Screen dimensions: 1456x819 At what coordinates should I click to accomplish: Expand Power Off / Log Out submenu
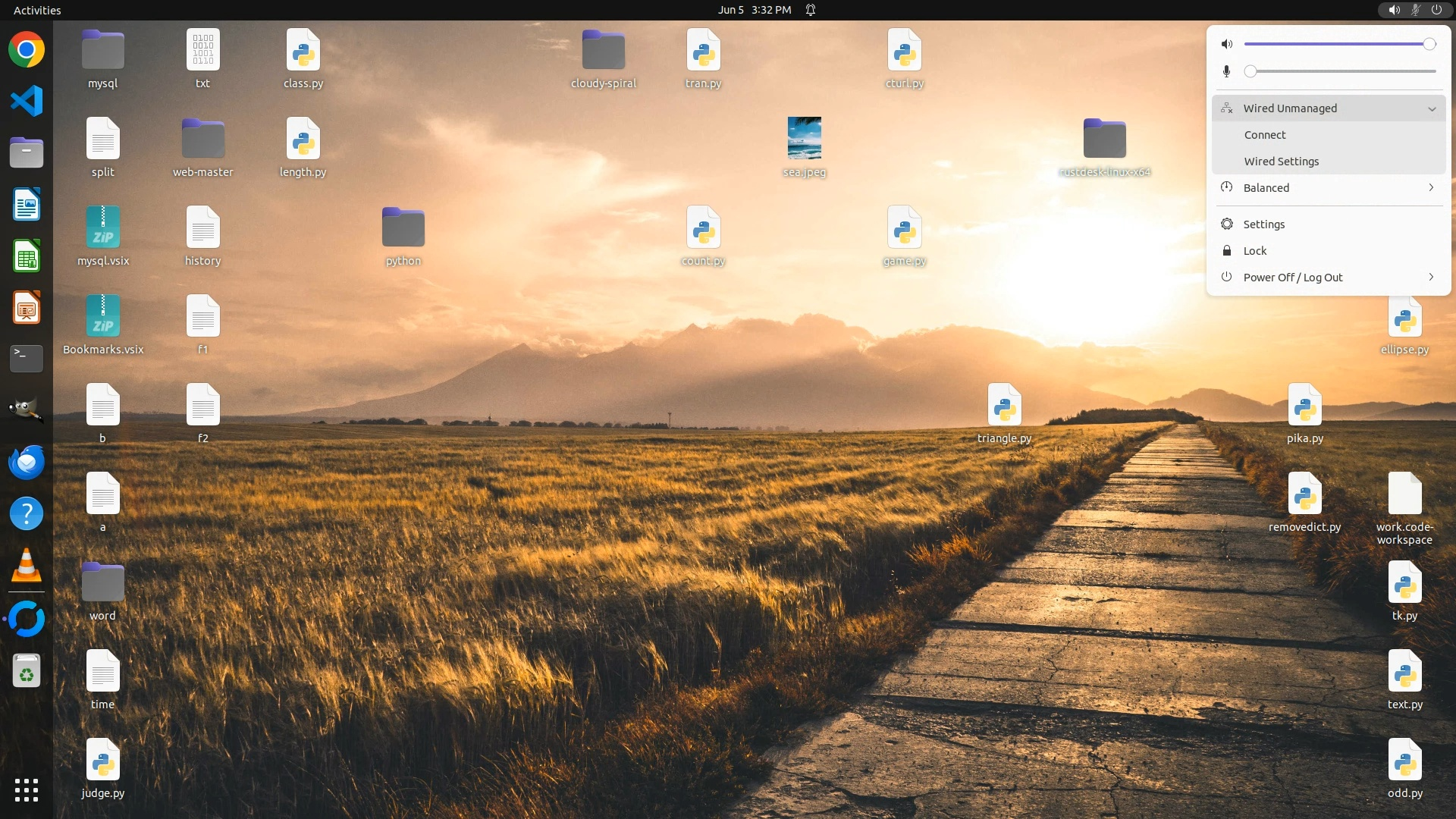tap(1431, 278)
